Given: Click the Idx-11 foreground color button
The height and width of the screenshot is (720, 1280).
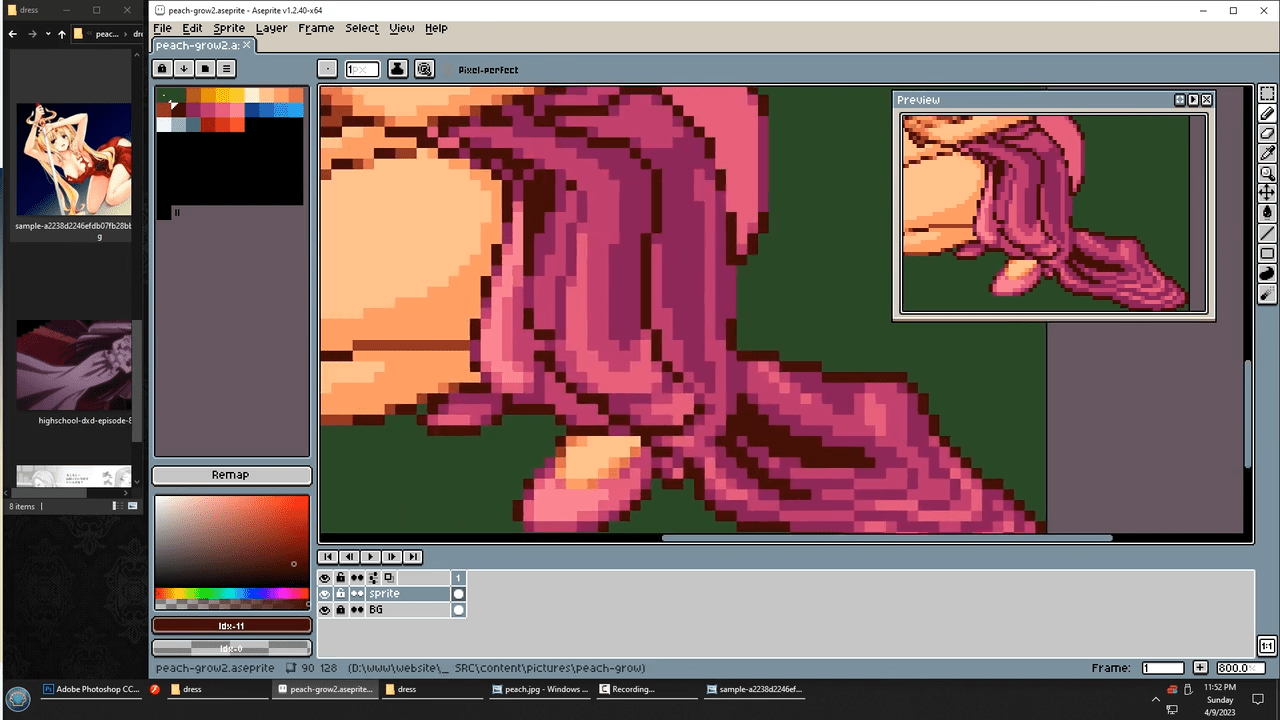Looking at the screenshot, I should (231, 626).
